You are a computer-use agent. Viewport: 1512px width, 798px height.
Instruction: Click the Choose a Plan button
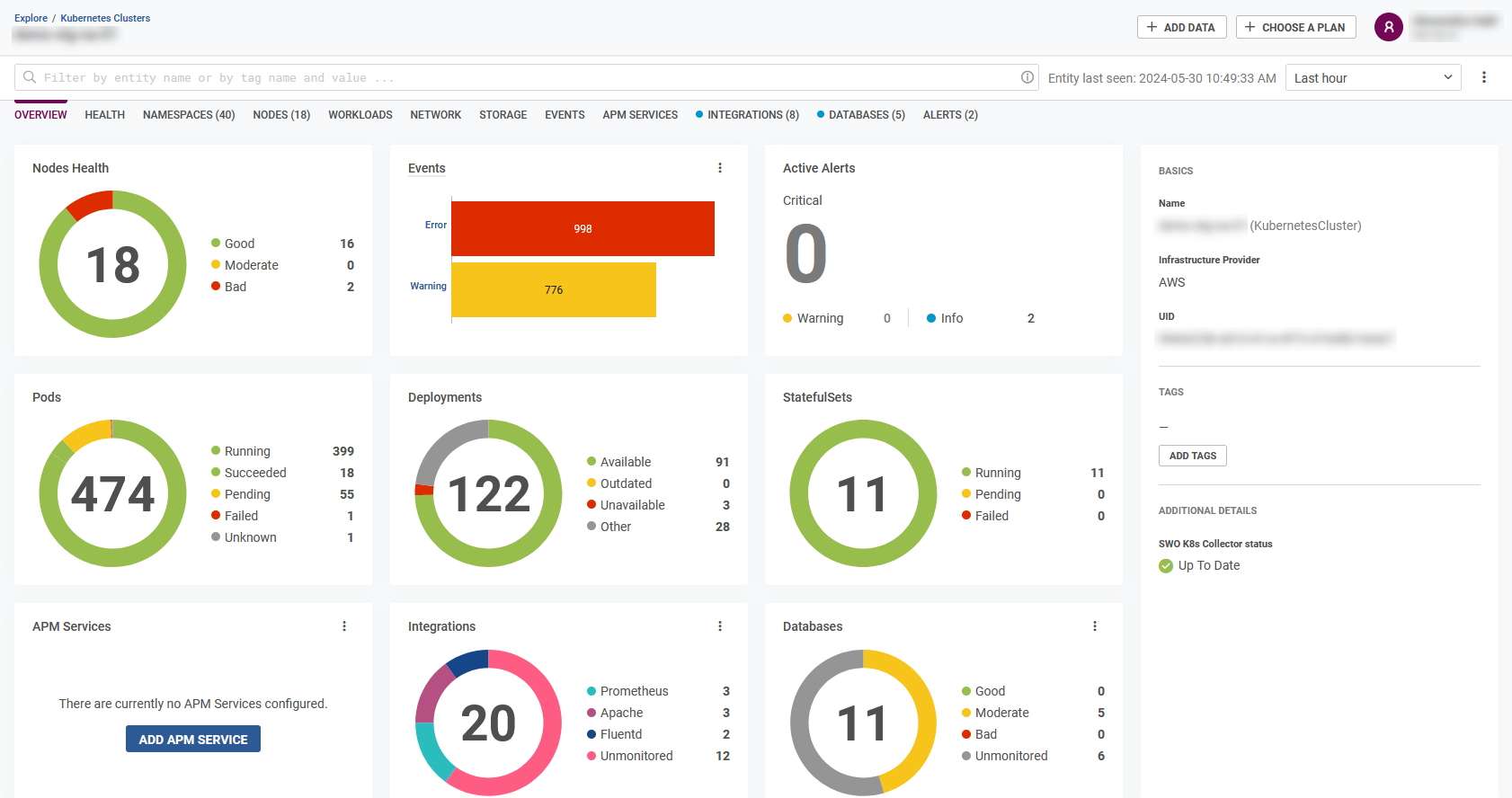(x=1295, y=27)
